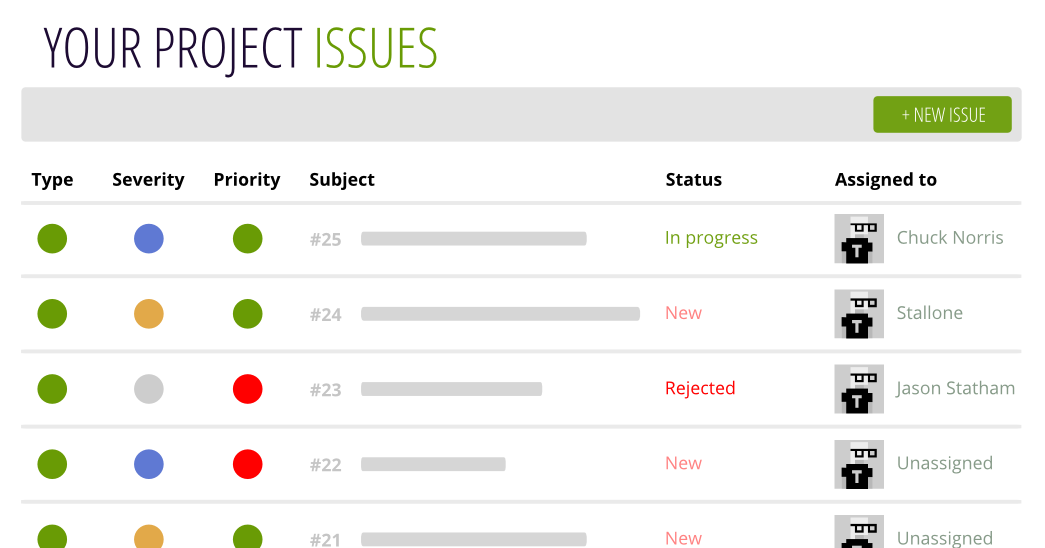Click blue severity dot for issue #25
The image size is (1045, 548).
pyautogui.click(x=149, y=239)
